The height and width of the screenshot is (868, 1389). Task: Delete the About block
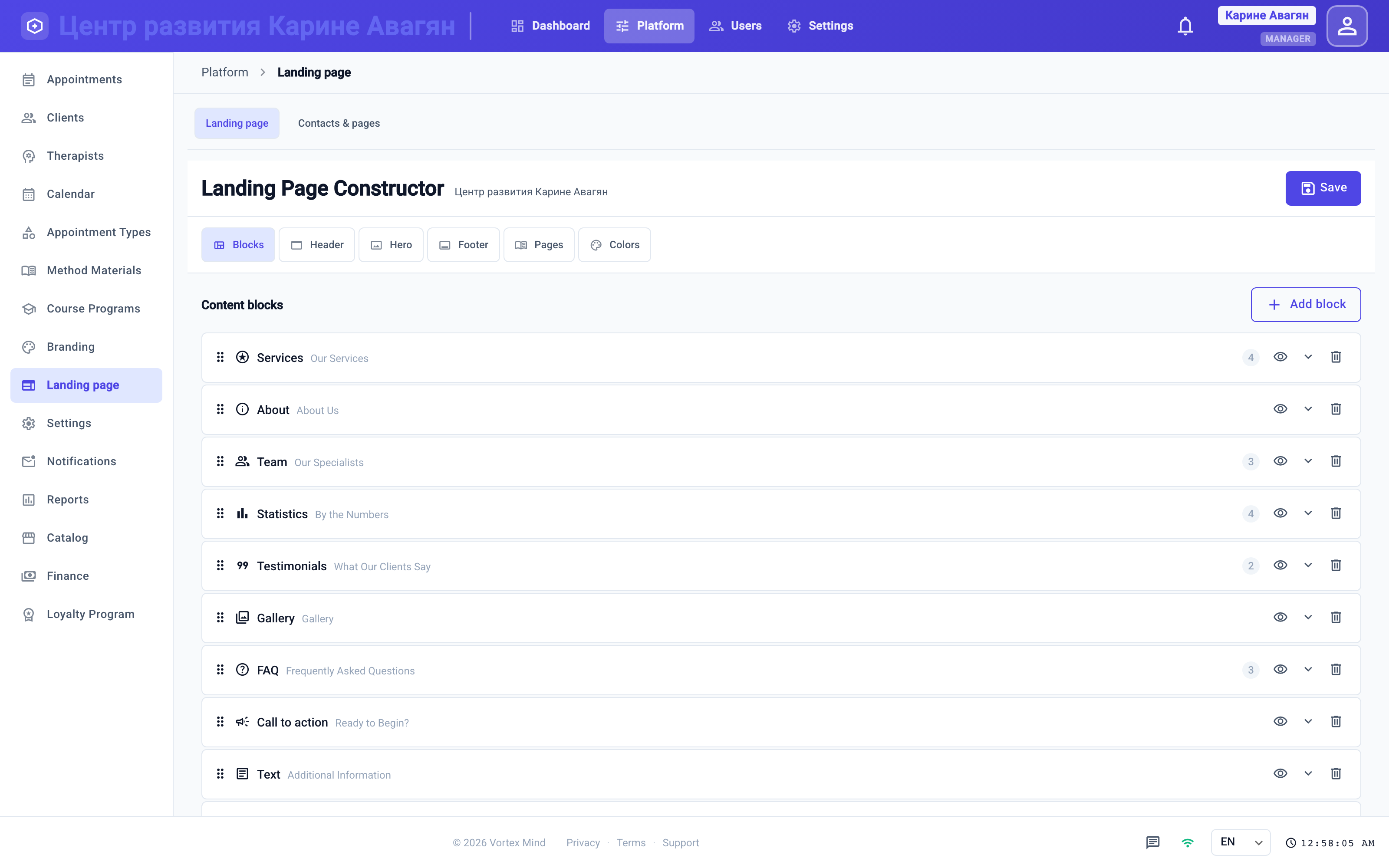tap(1336, 409)
